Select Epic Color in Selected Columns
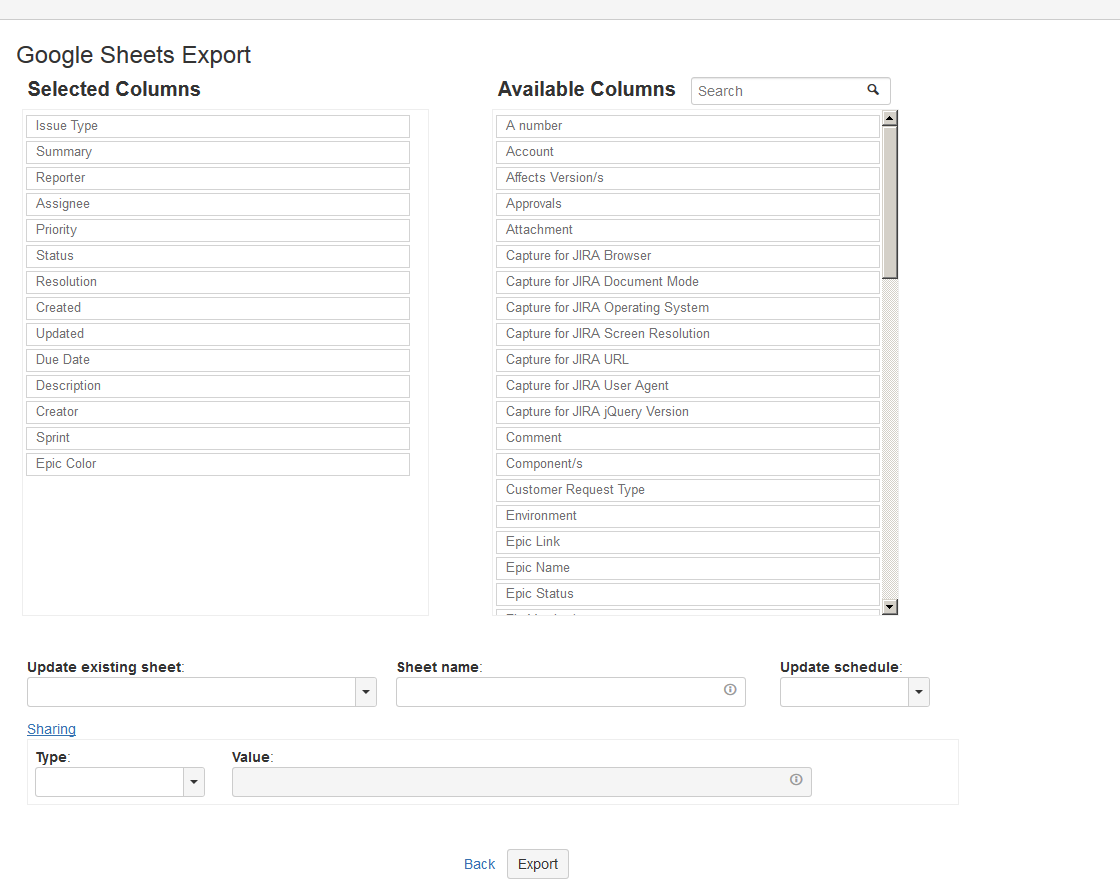 click(218, 464)
